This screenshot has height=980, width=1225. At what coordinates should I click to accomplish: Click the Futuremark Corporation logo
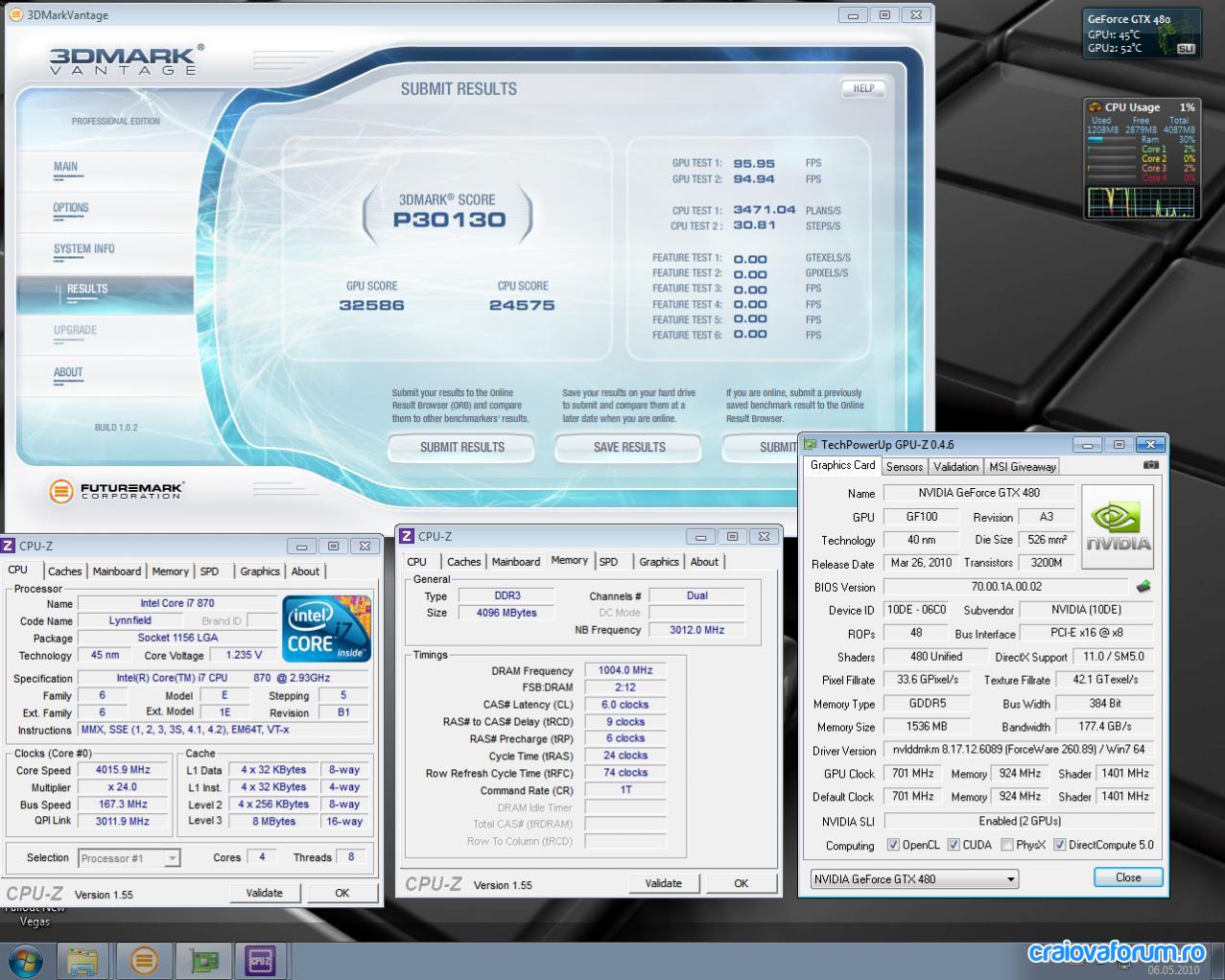point(116,492)
